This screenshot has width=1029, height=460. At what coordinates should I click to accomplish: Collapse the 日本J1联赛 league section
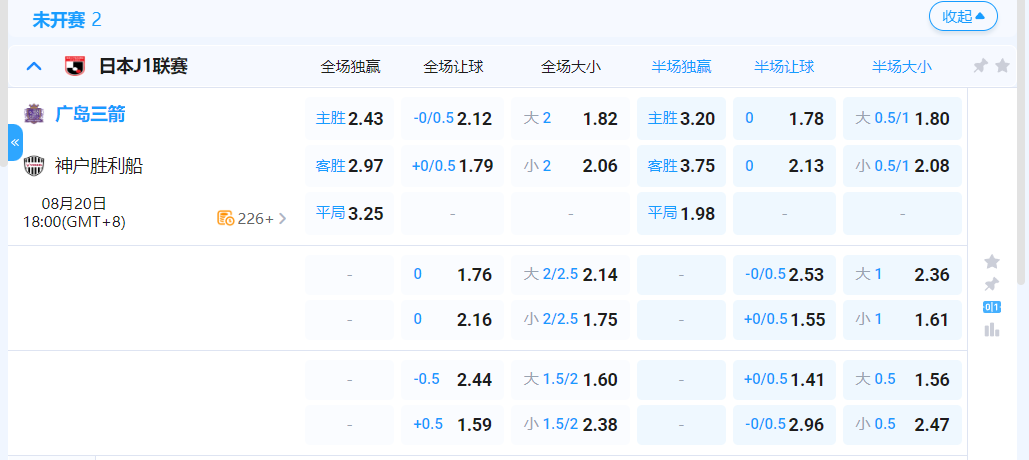(x=34, y=67)
